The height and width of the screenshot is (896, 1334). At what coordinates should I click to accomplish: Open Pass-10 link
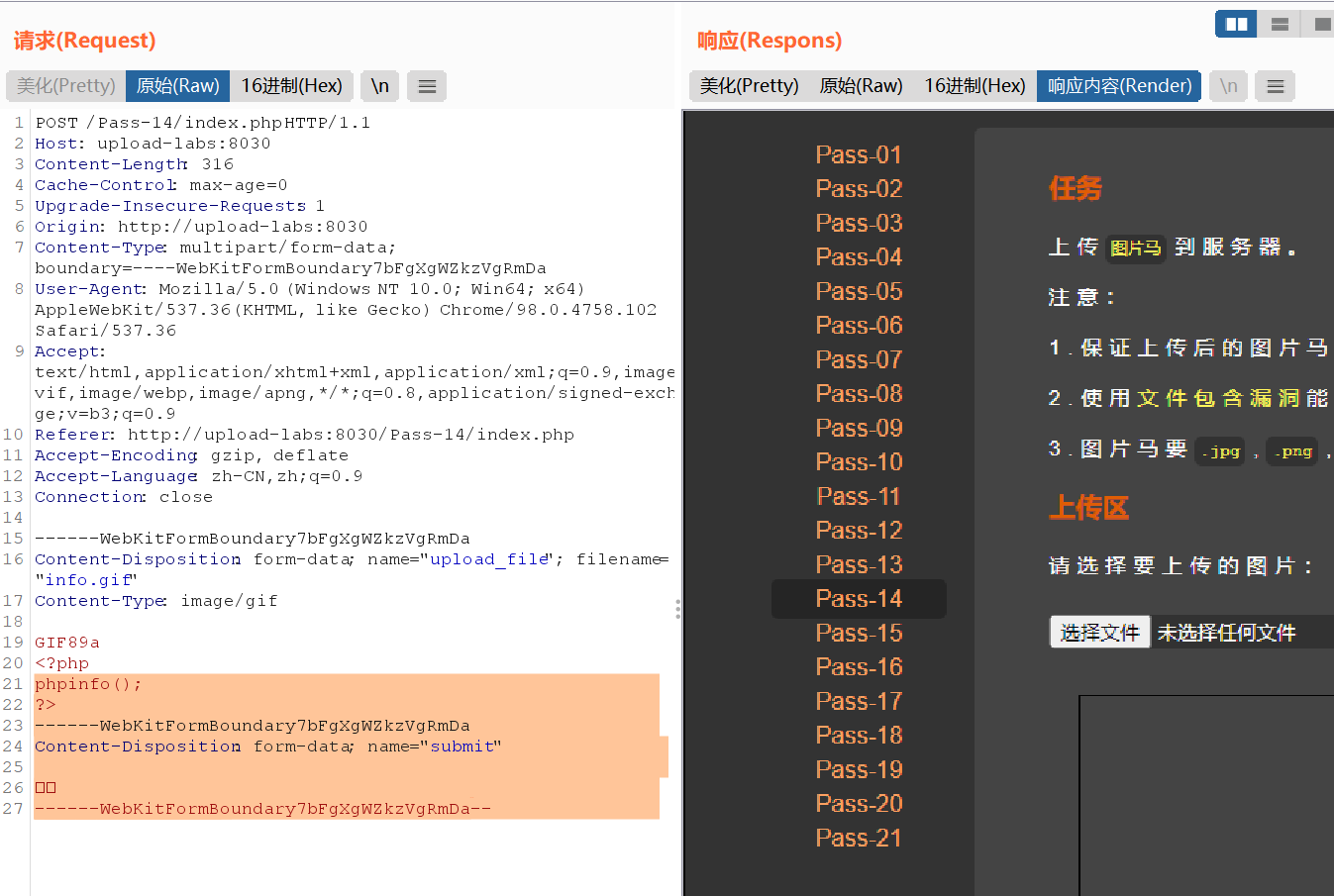tap(859, 461)
